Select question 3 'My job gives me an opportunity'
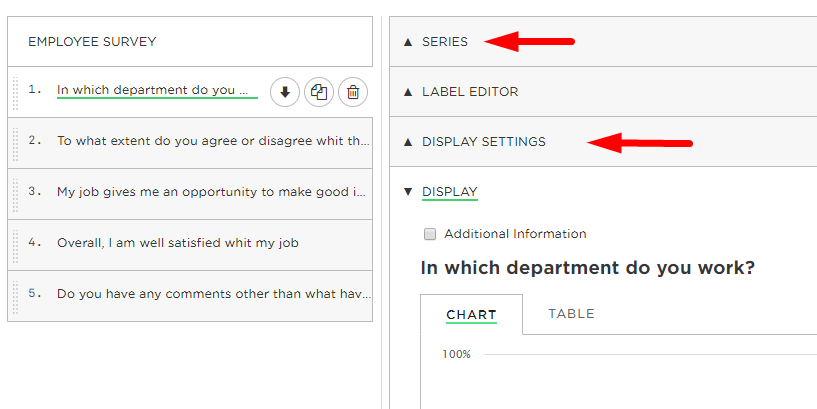 pyautogui.click(x=212, y=192)
